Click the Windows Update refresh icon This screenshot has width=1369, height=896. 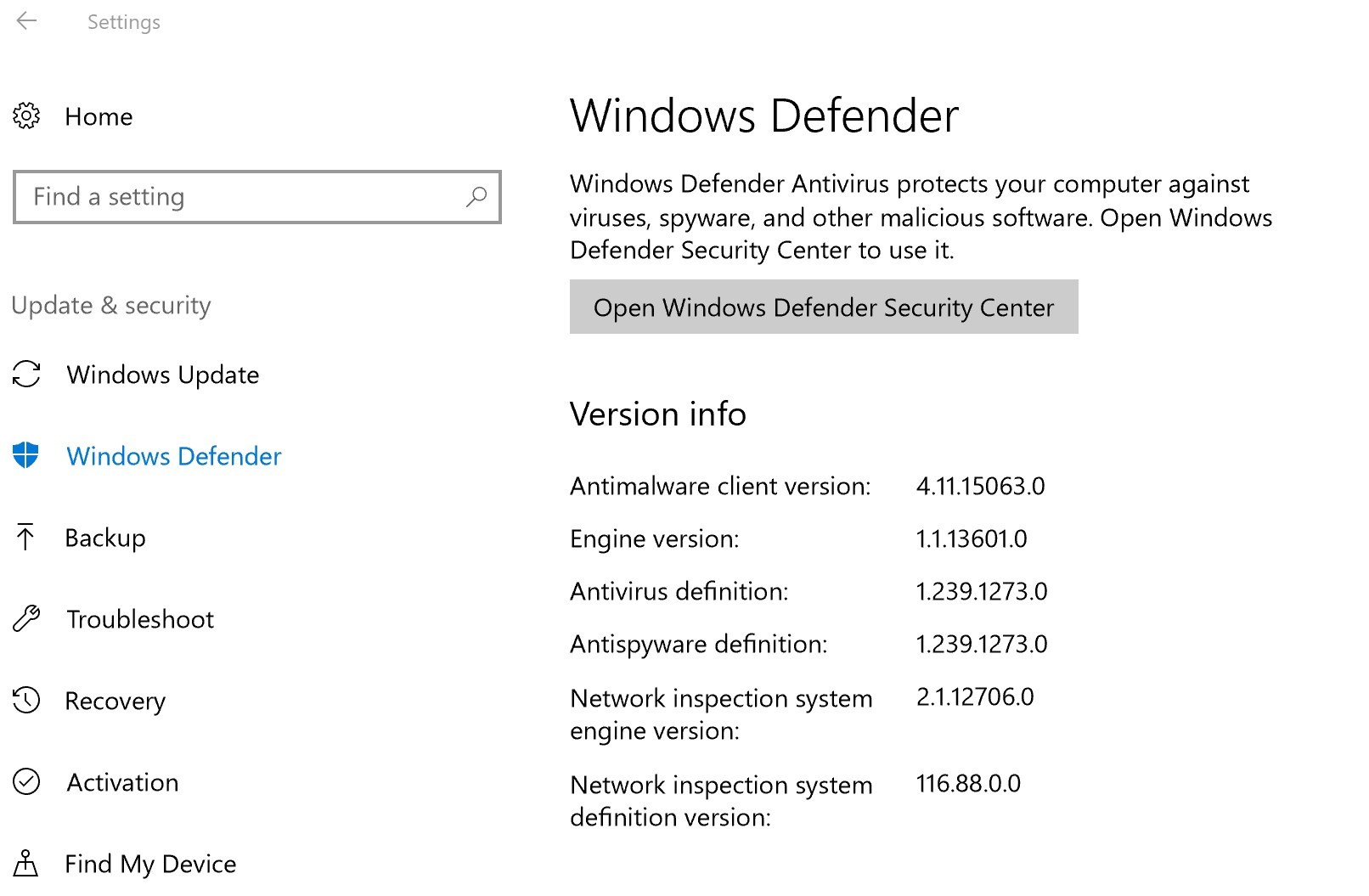[x=26, y=374]
